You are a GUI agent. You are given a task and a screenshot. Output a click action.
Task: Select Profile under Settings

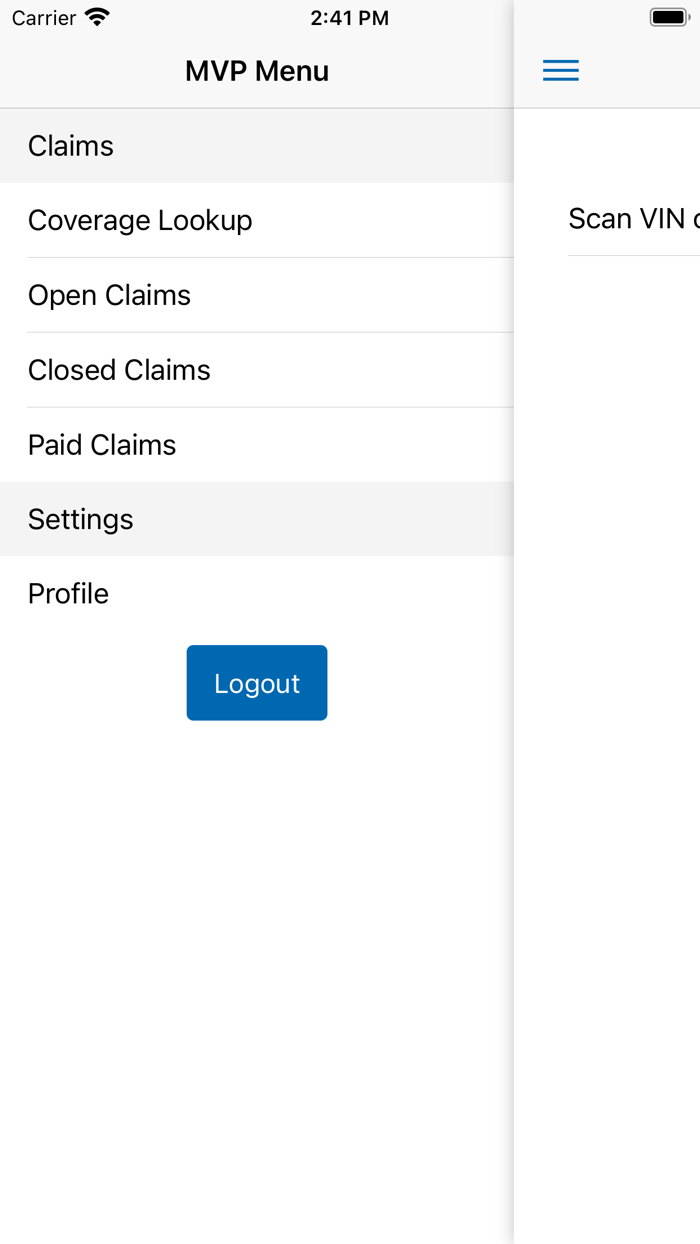[x=68, y=593]
